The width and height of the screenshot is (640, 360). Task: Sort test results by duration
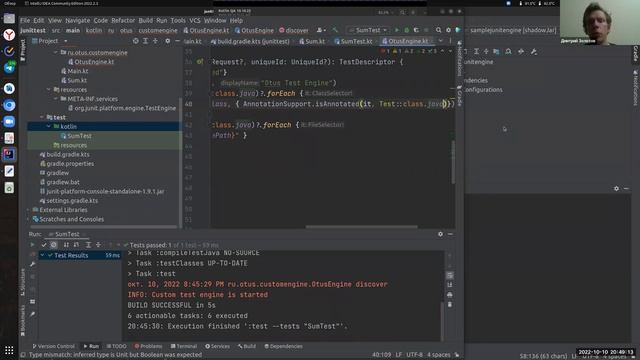[76, 244]
